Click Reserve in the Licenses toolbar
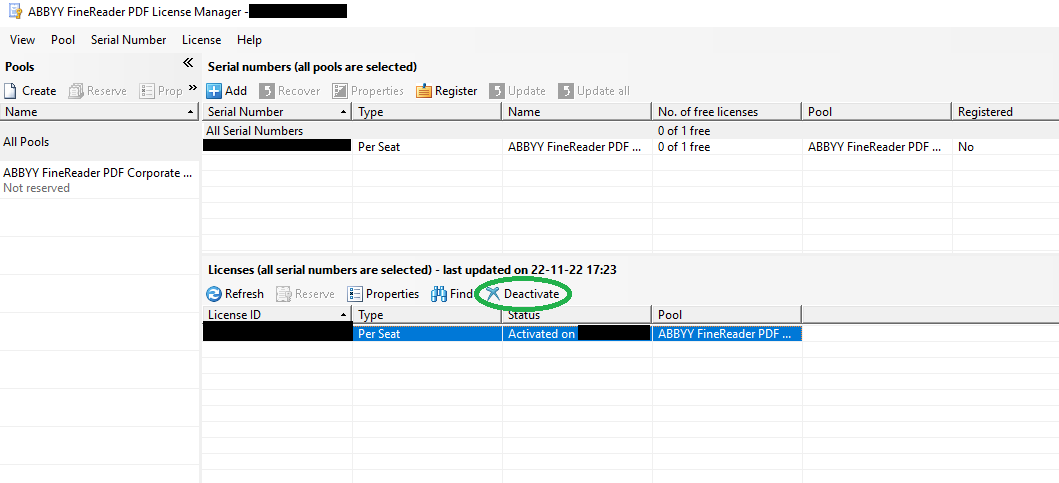 pos(306,294)
